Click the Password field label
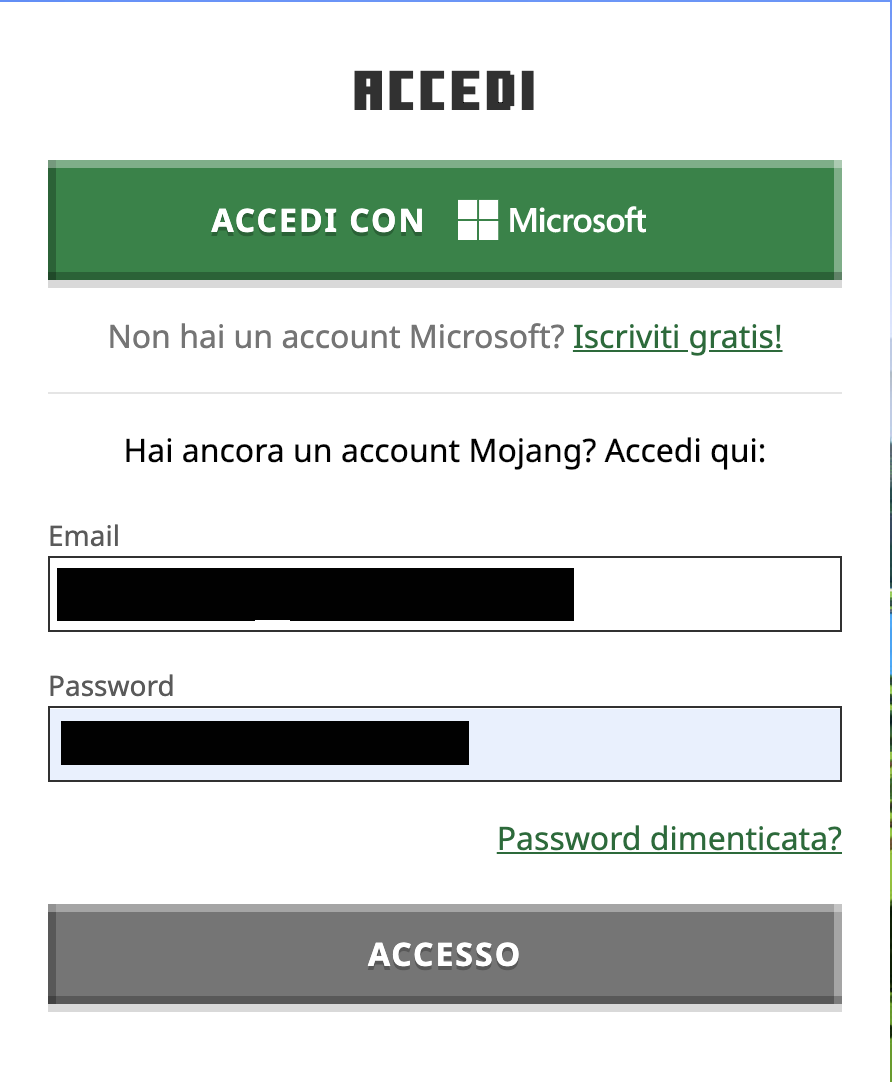The height and width of the screenshot is (1082, 892). point(111,686)
